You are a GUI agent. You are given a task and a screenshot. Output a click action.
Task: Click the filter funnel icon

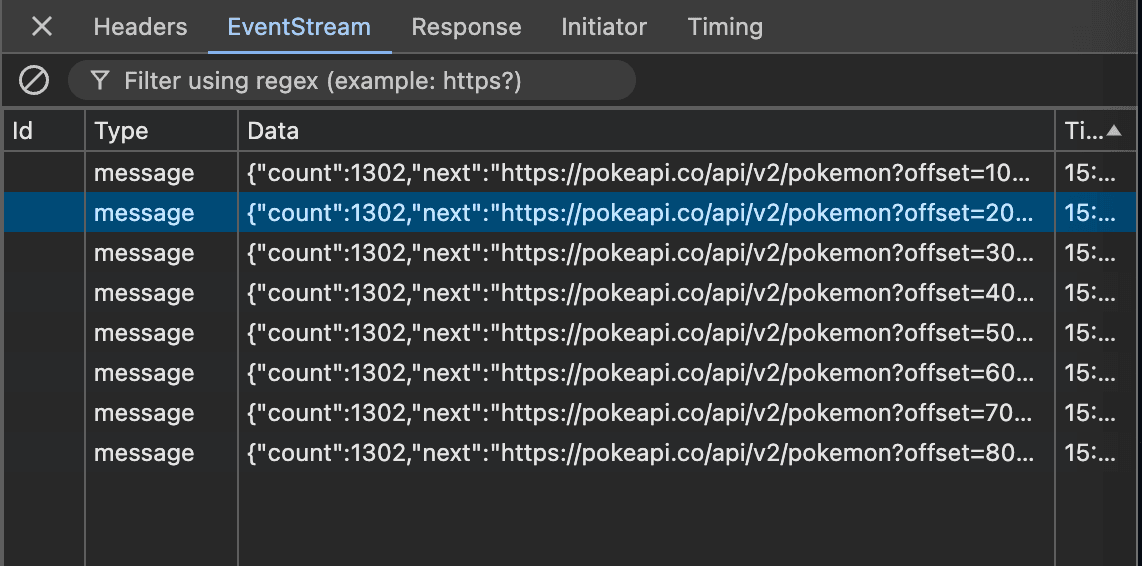(101, 80)
